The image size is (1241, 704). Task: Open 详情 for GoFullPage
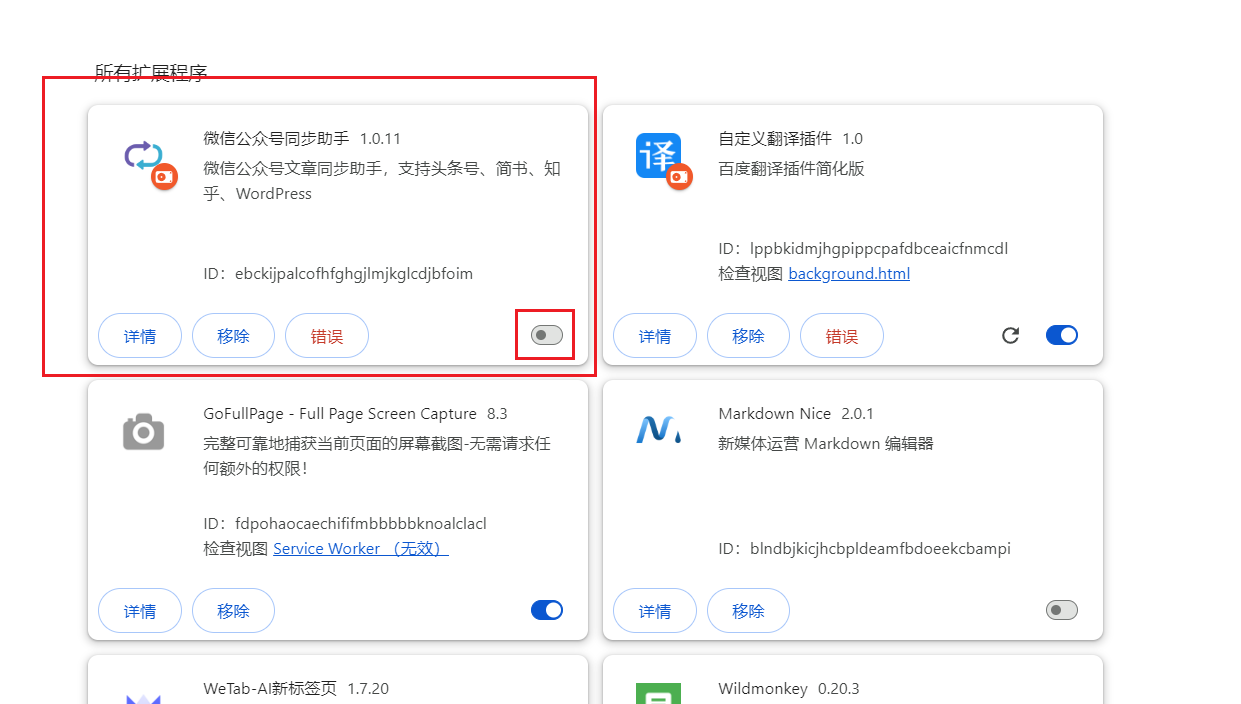click(x=140, y=611)
